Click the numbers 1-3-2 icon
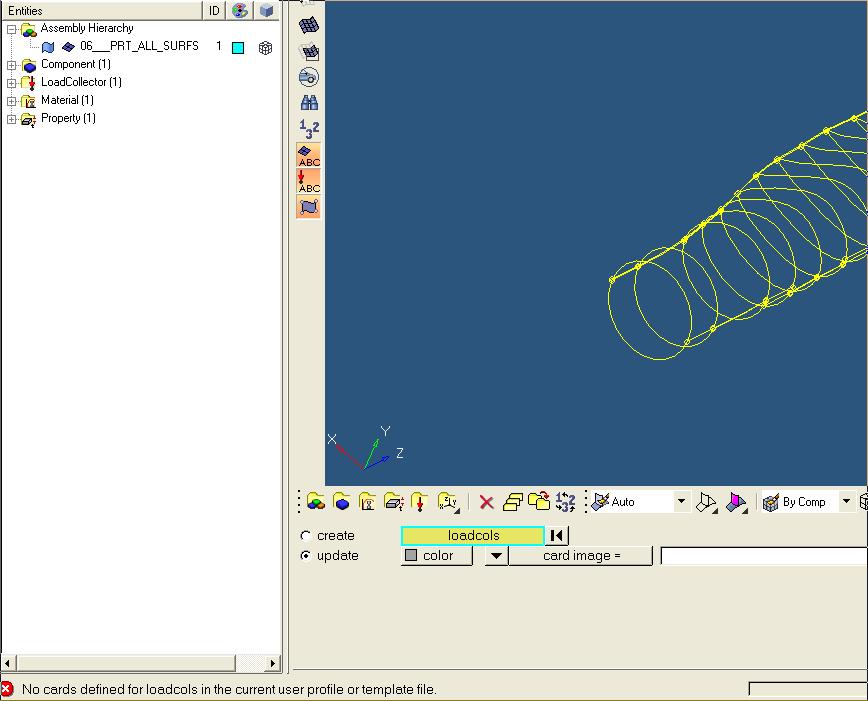The image size is (868, 701). 309,129
